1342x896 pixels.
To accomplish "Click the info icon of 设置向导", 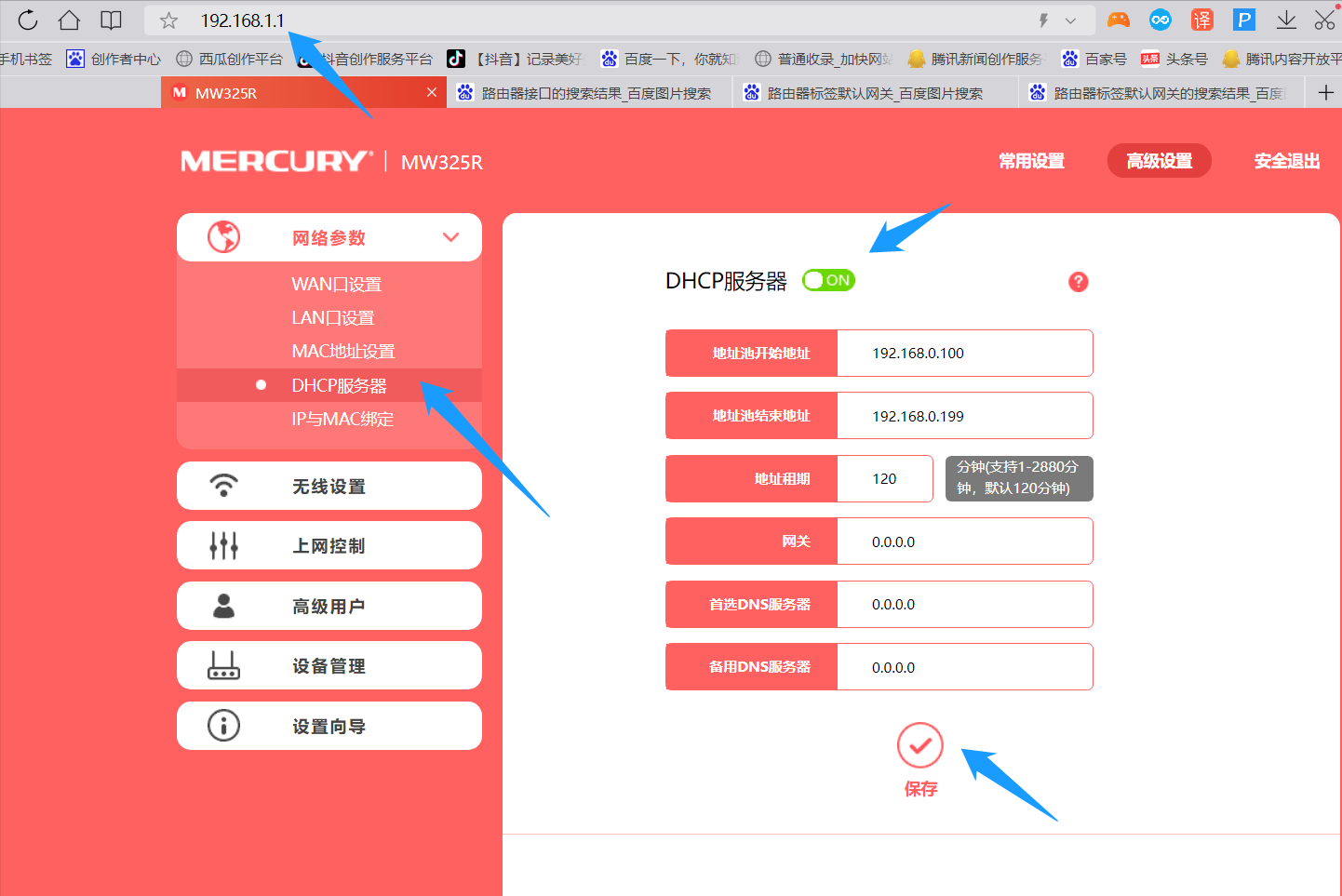I will (223, 726).
